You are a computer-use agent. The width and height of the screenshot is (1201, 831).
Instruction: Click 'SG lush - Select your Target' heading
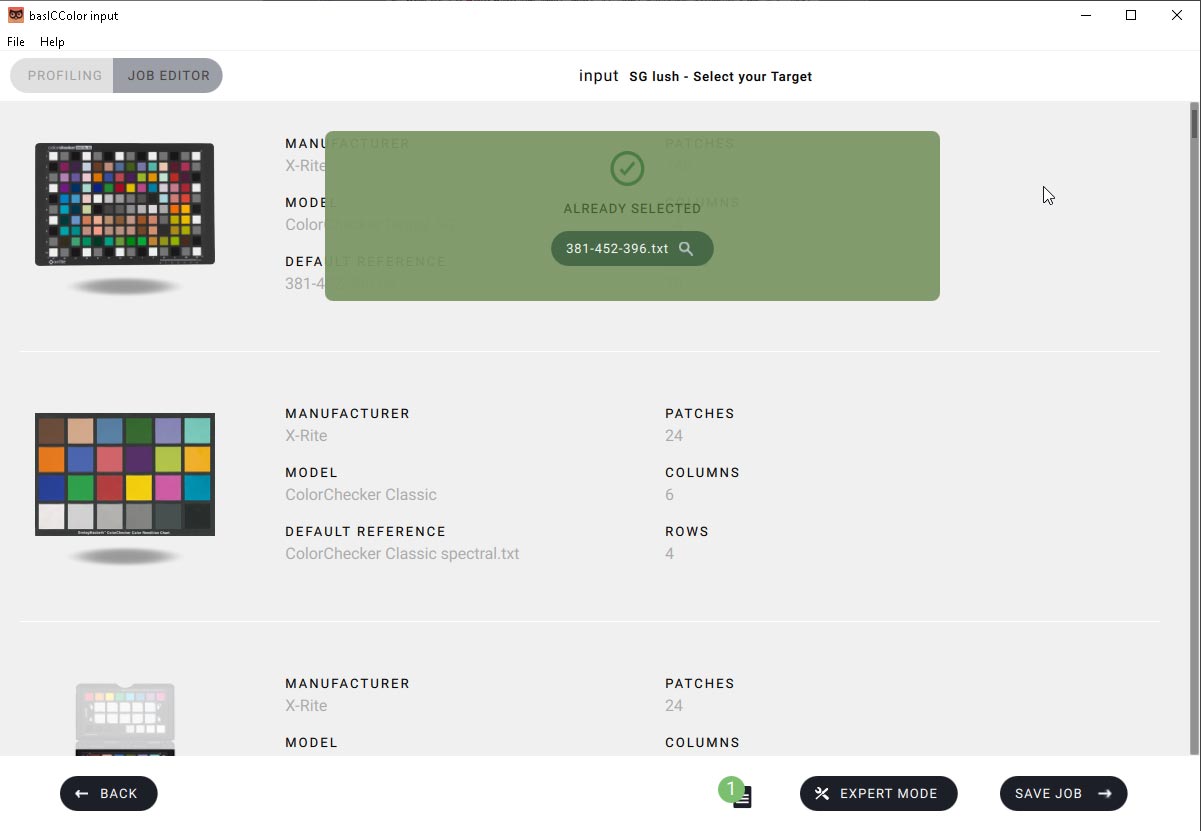coord(721,77)
